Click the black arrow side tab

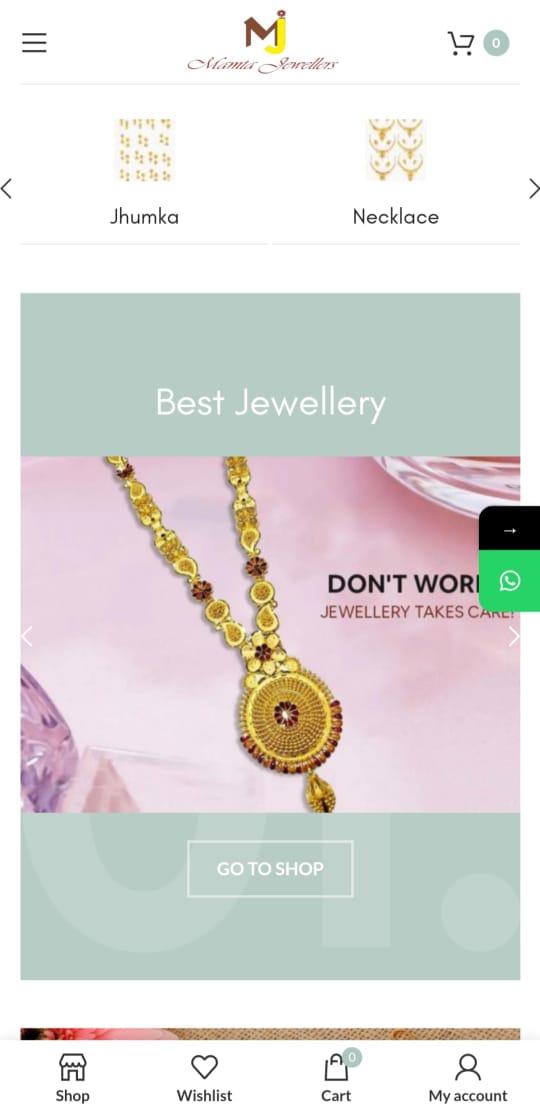[x=510, y=529]
